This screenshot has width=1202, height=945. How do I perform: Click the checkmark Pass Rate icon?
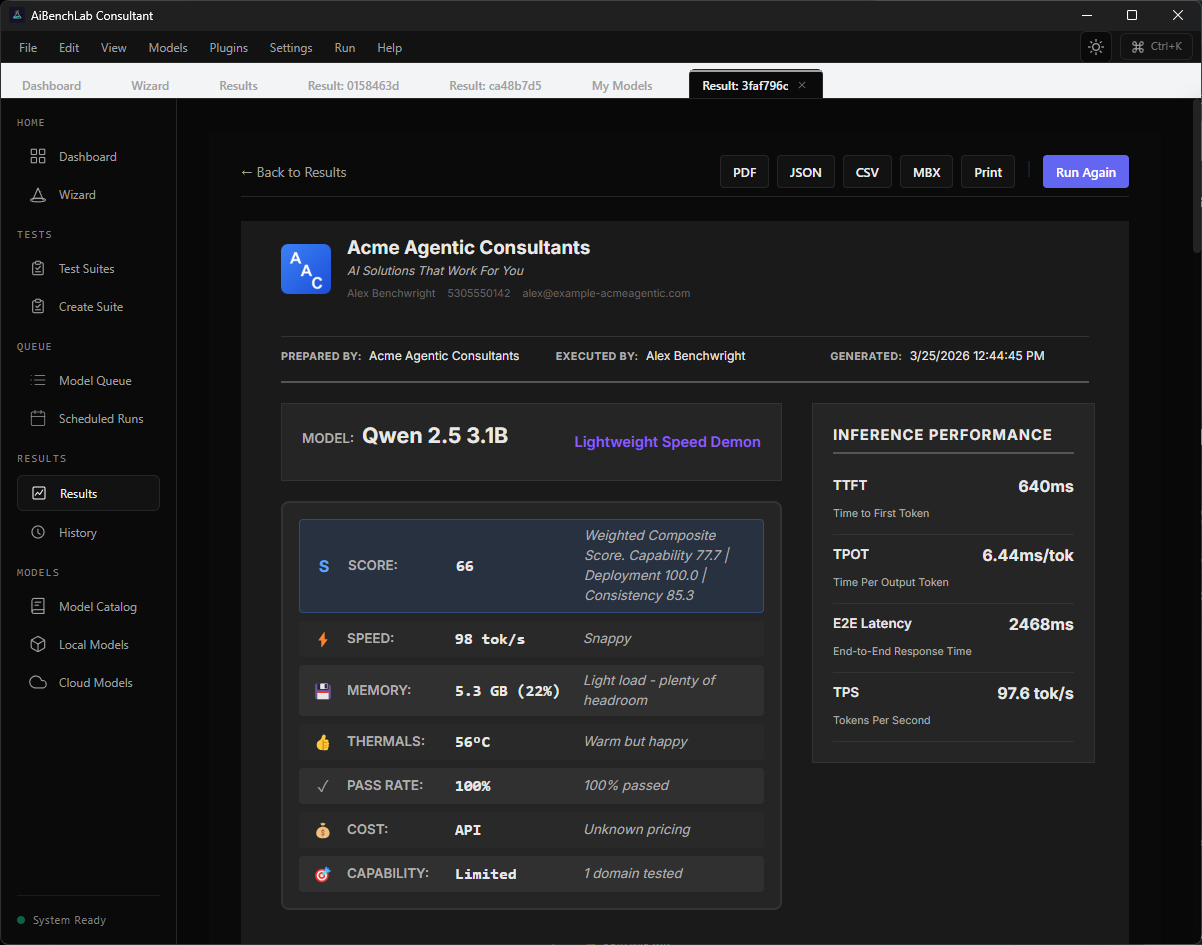[x=323, y=786]
